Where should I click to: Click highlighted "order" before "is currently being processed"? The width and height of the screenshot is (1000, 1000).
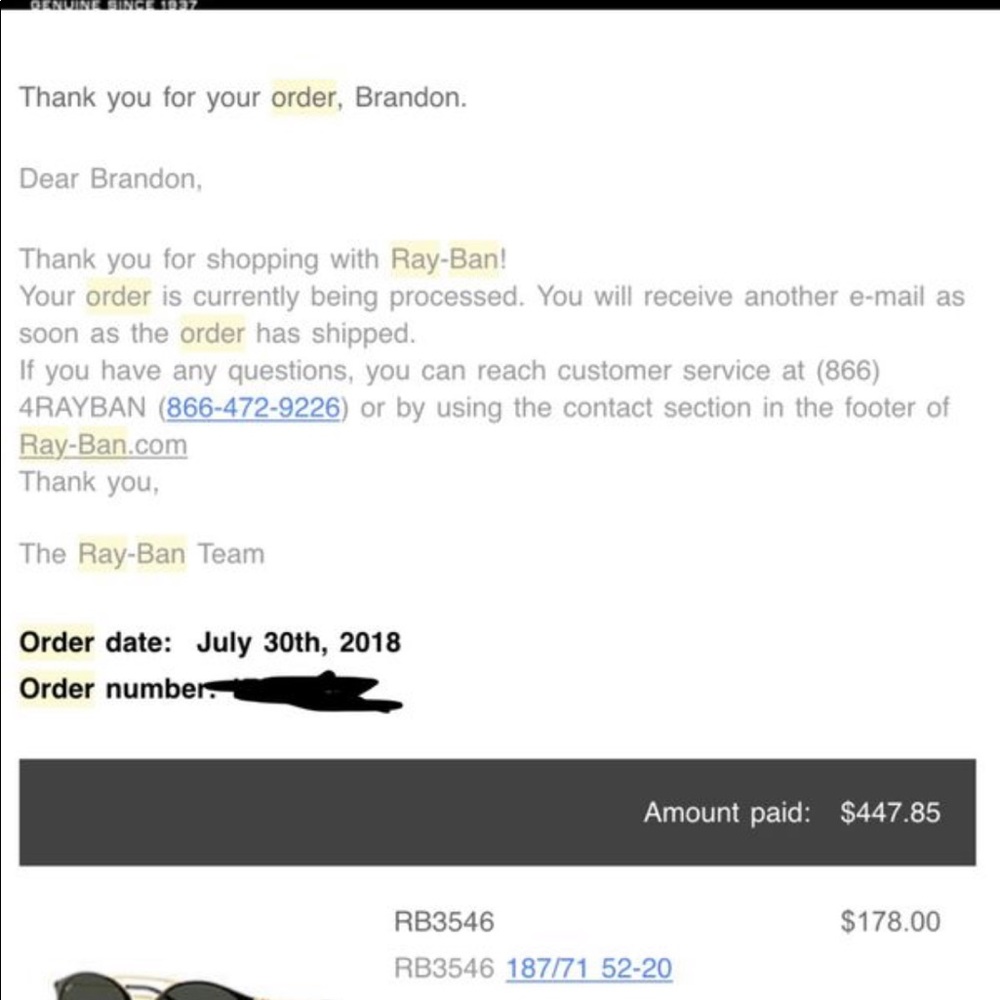tap(118, 297)
